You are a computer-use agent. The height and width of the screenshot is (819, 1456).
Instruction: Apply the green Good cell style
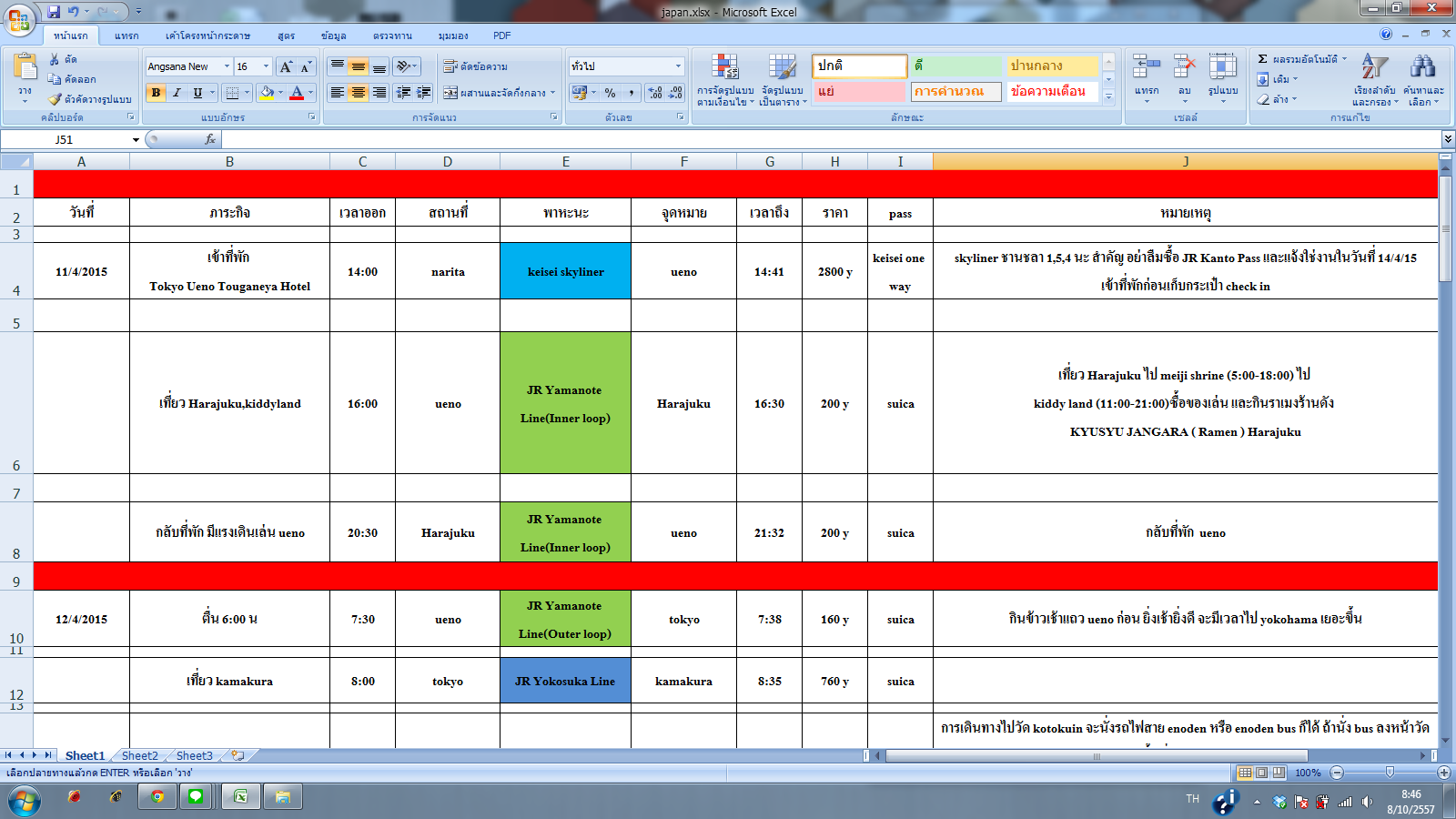[956, 66]
